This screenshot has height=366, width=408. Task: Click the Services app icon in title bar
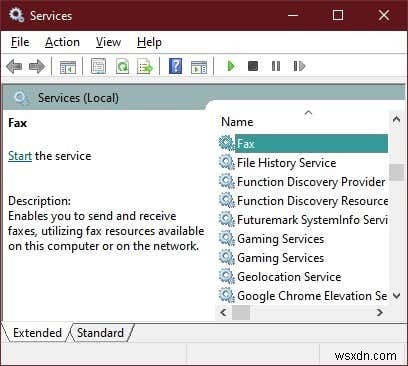pyautogui.click(x=16, y=15)
